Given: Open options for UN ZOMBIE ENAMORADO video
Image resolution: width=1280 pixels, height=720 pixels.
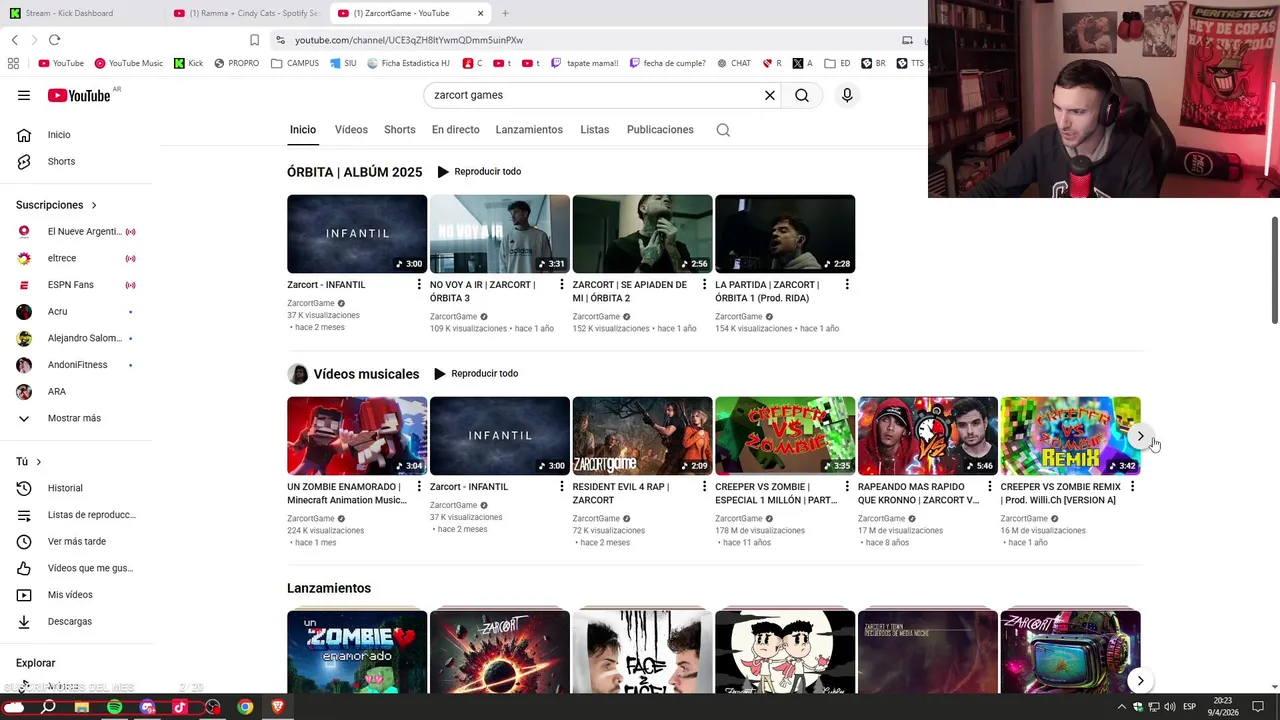Looking at the screenshot, I should point(419,487).
